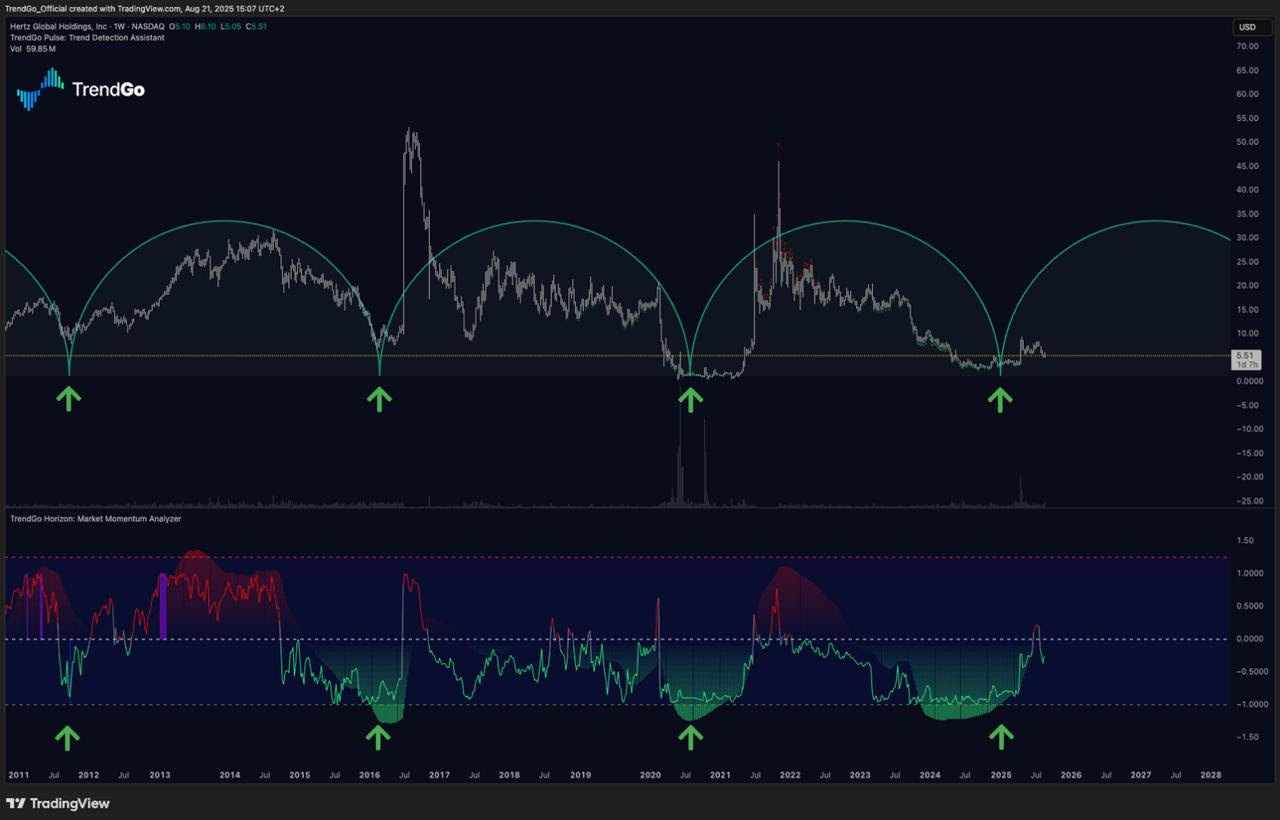The image size is (1280, 820).
Task: Click the current price label 5.51
Action: 1246,356
